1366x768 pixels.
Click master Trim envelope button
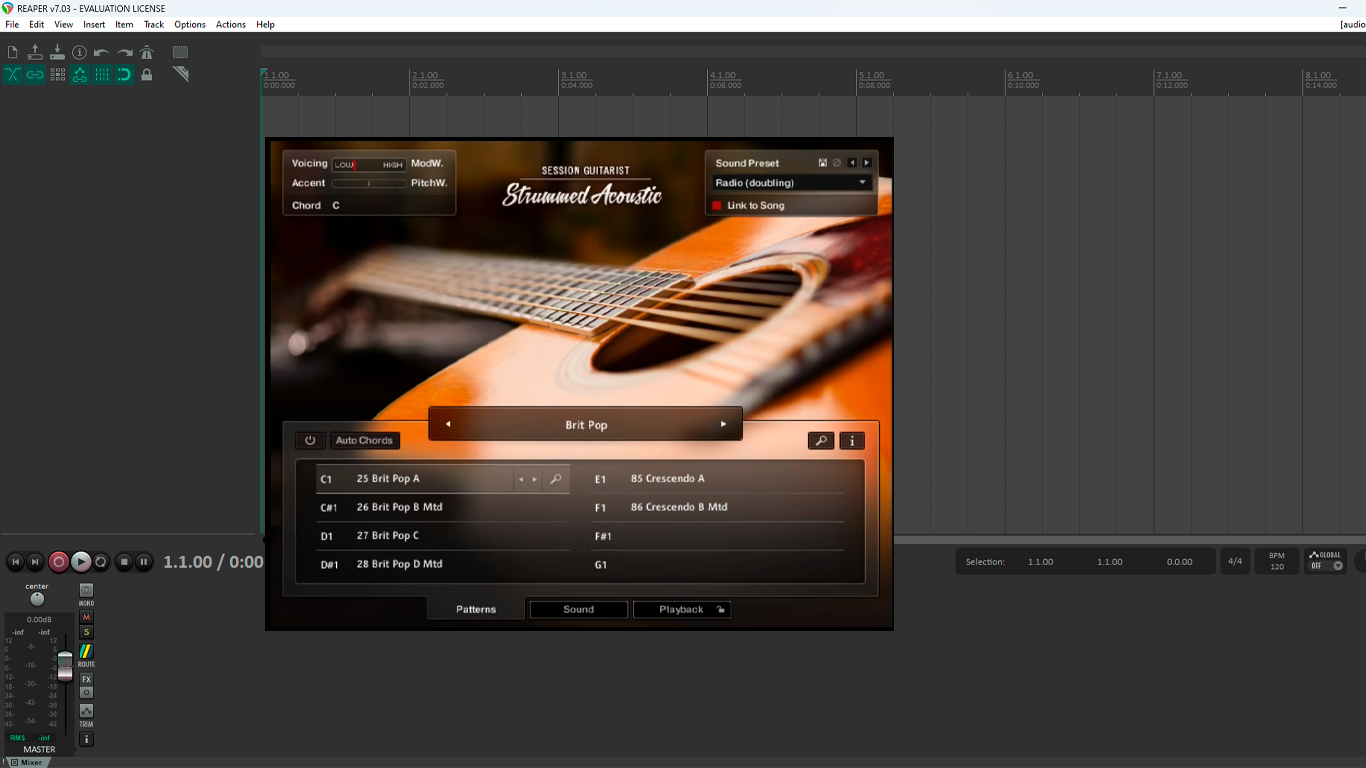[86, 711]
